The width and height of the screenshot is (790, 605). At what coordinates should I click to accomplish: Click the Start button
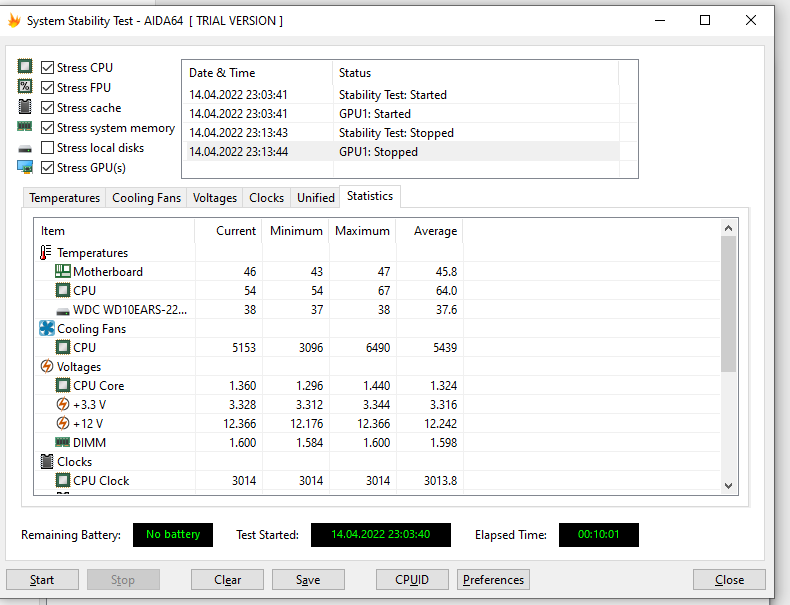tap(42, 580)
